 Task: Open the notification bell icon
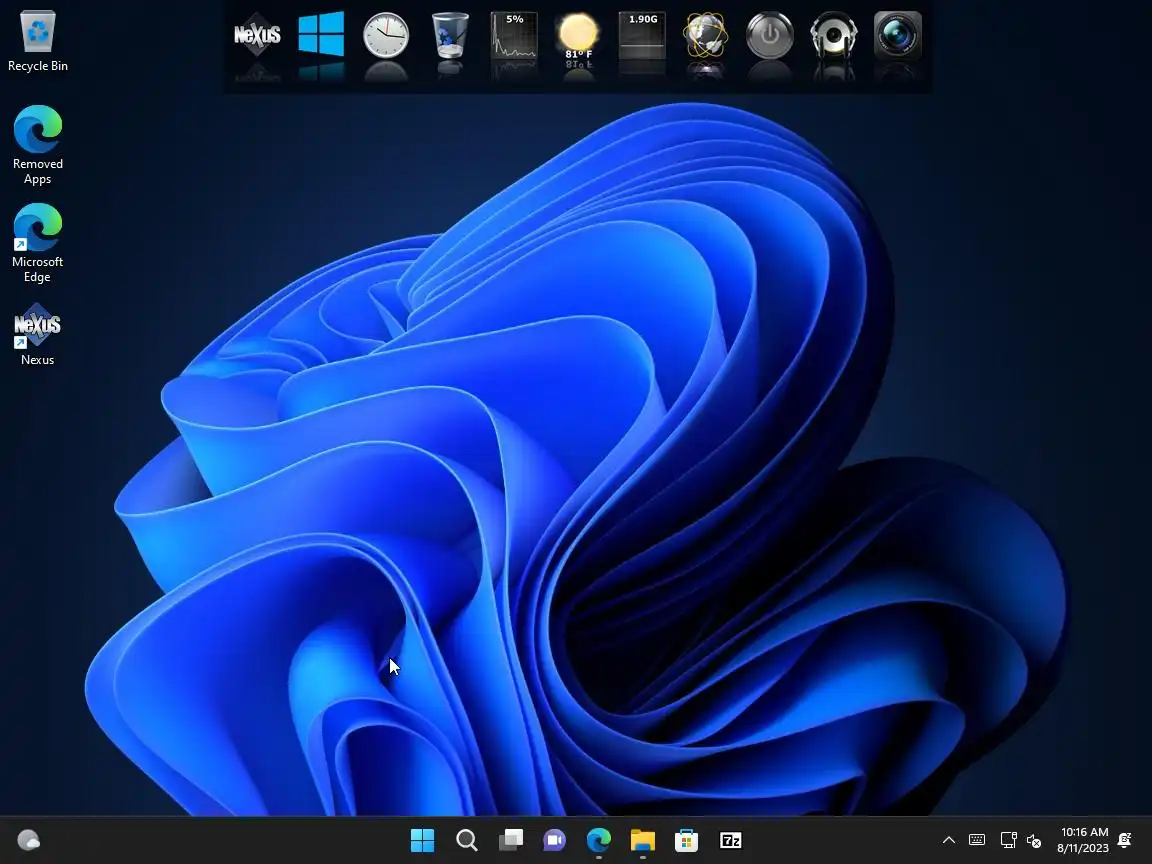coord(1124,840)
